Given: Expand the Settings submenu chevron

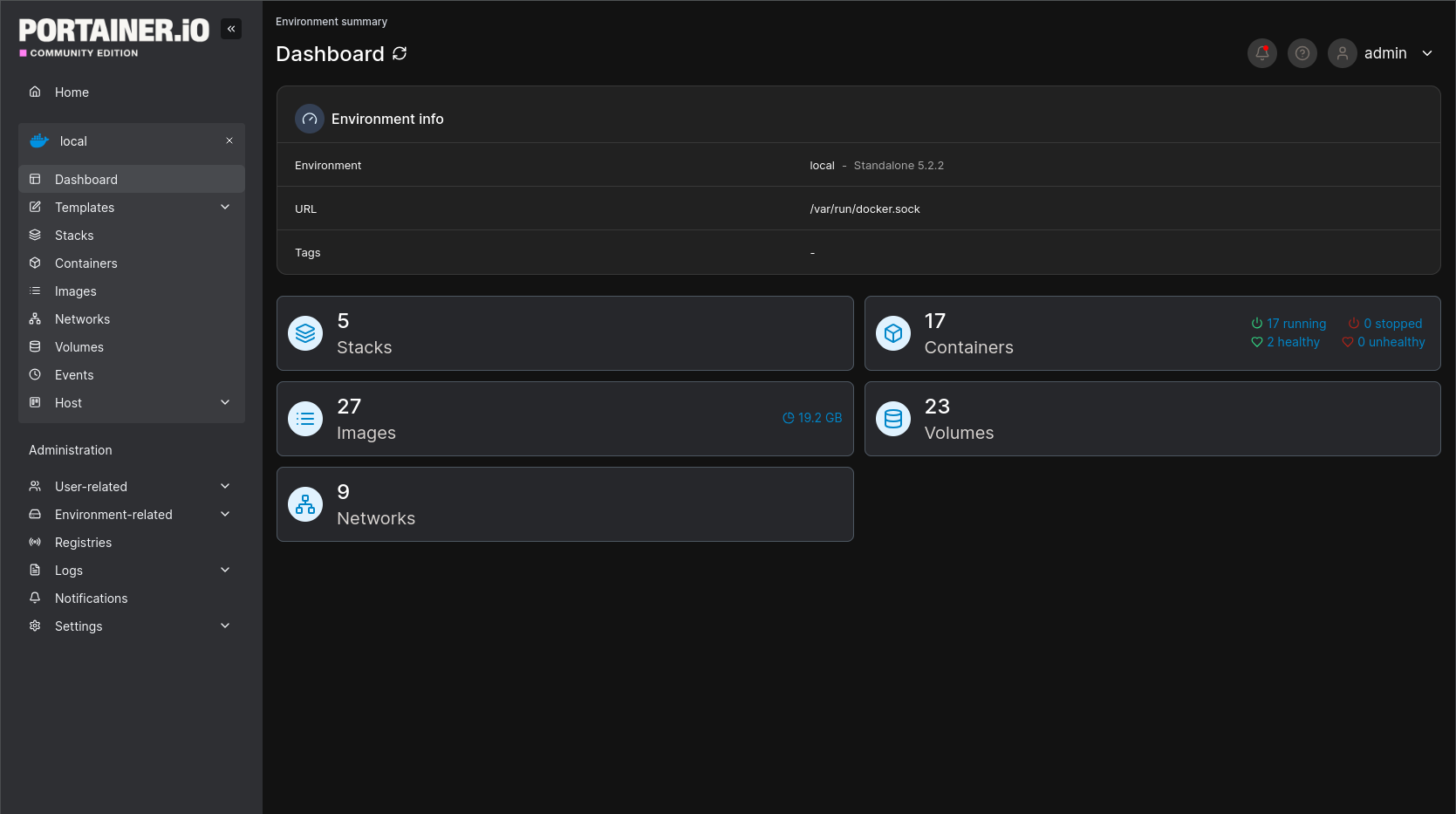Looking at the screenshot, I should click(x=225, y=626).
